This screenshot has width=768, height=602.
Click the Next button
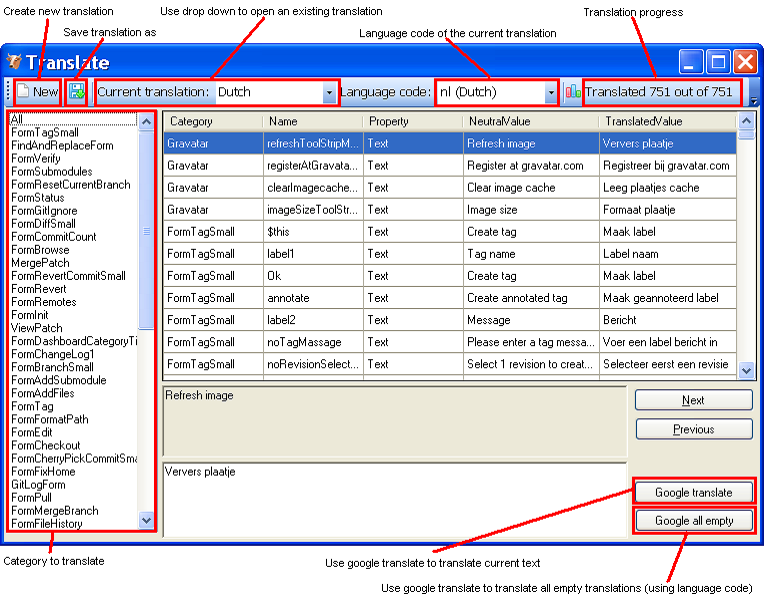[694, 400]
